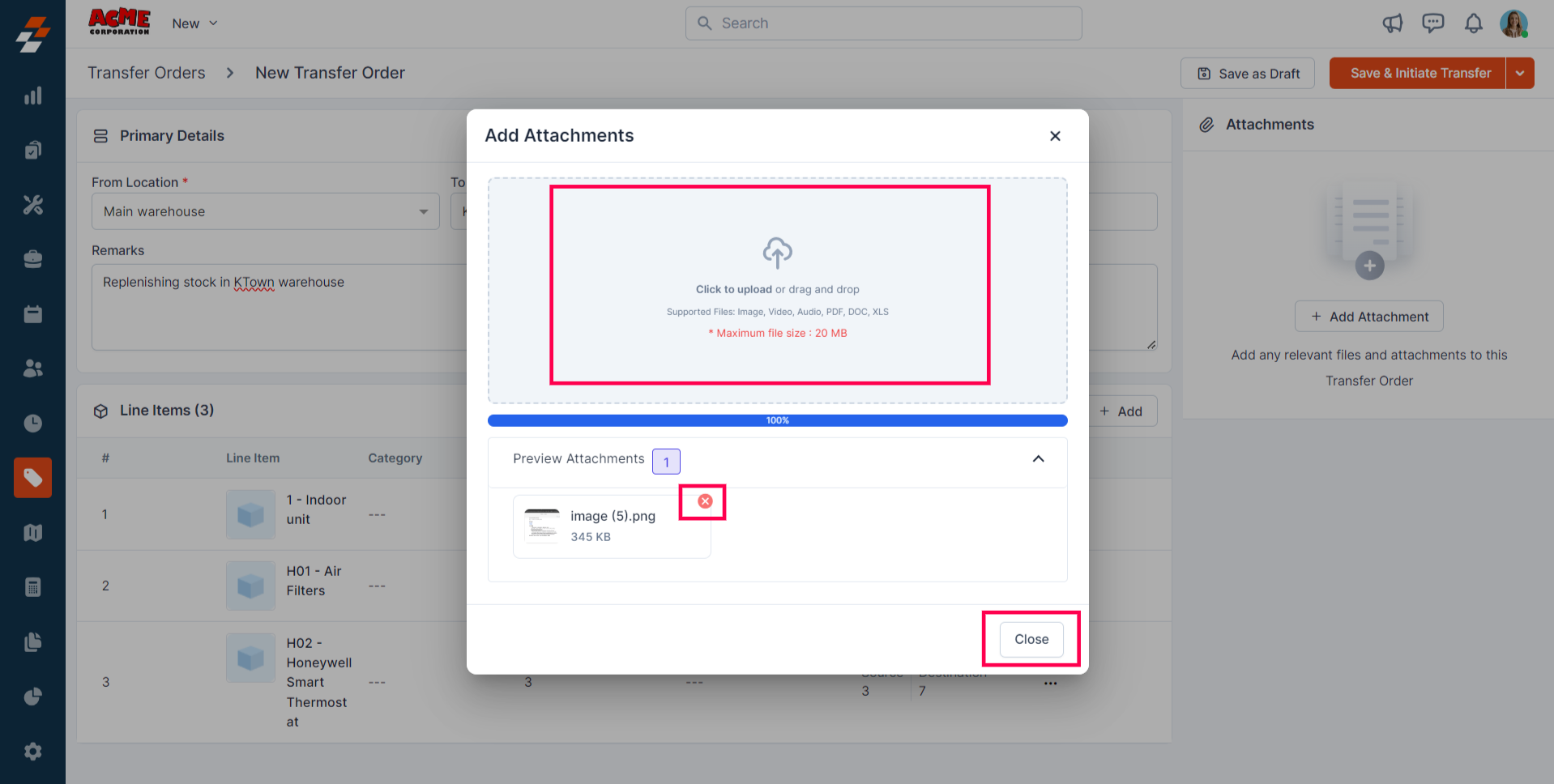1554x784 pixels.
Task: Open the calendar sidebar icon
Action: (x=32, y=314)
